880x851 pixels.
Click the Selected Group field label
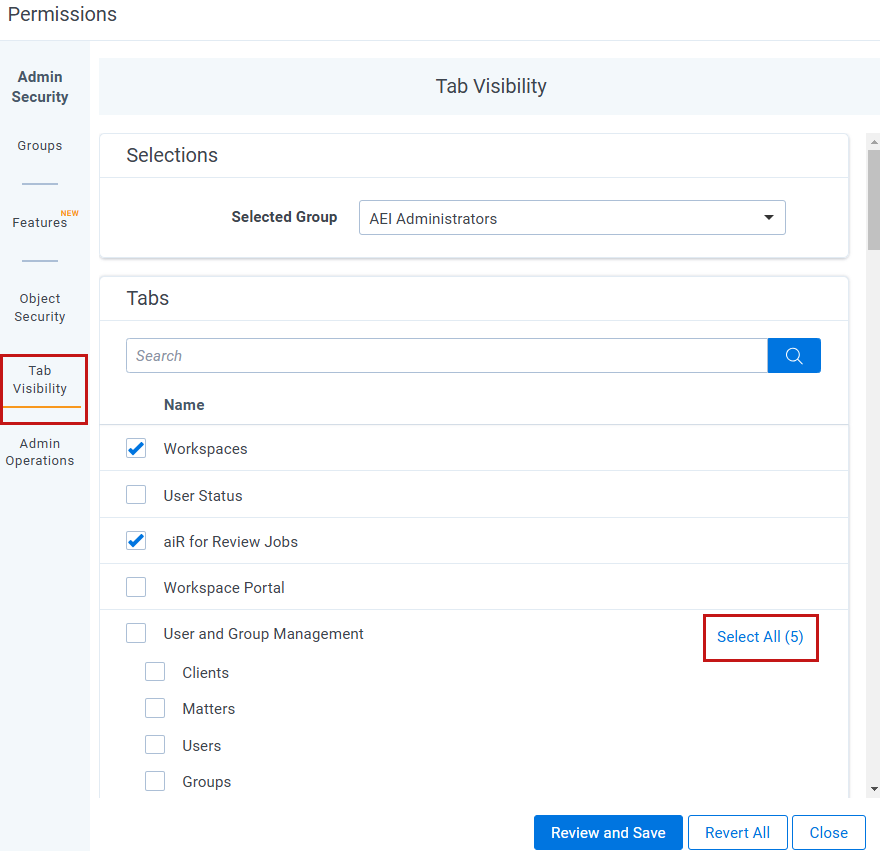285,217
